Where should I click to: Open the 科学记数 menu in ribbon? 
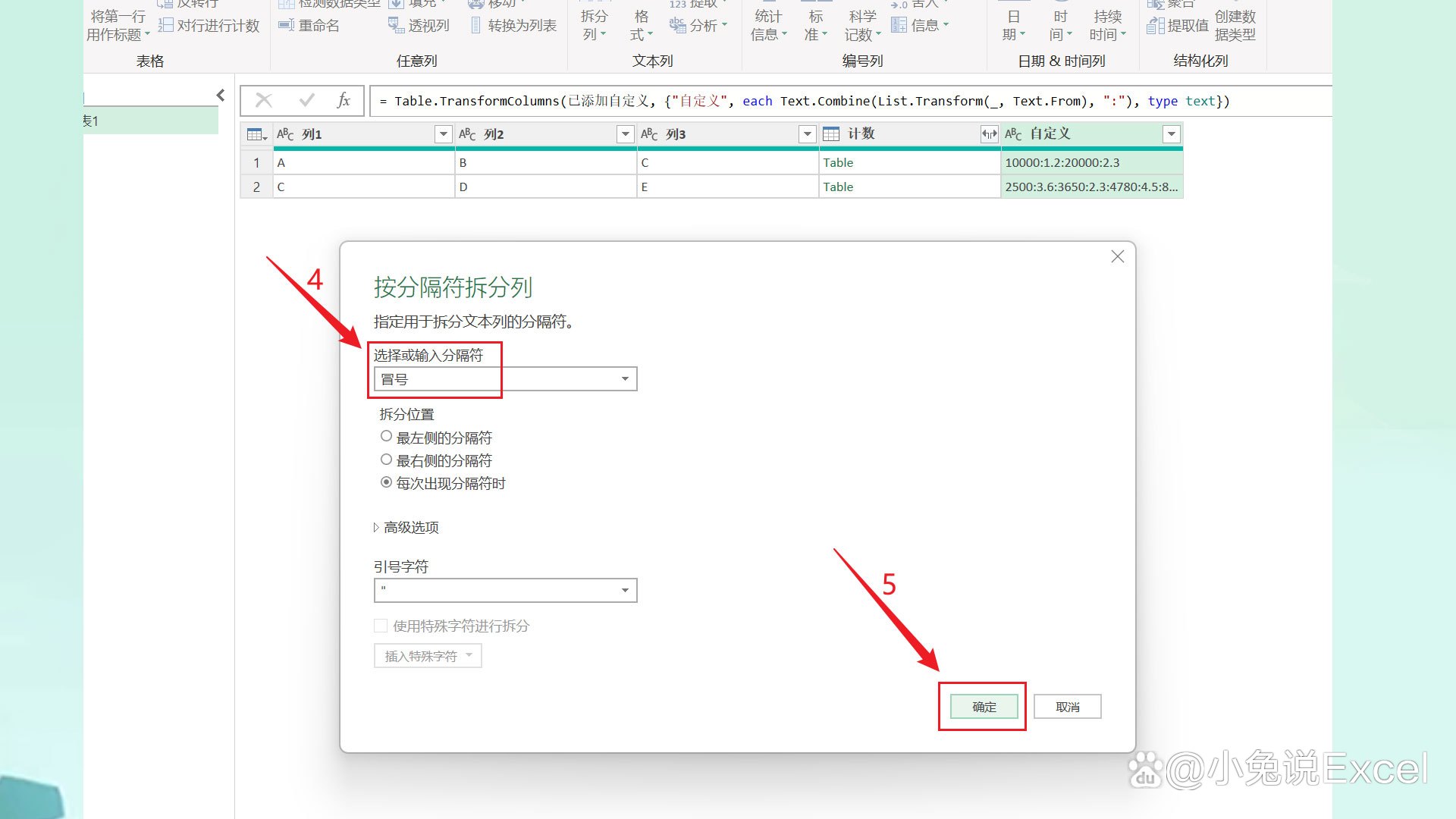click(x=862, y=26)
